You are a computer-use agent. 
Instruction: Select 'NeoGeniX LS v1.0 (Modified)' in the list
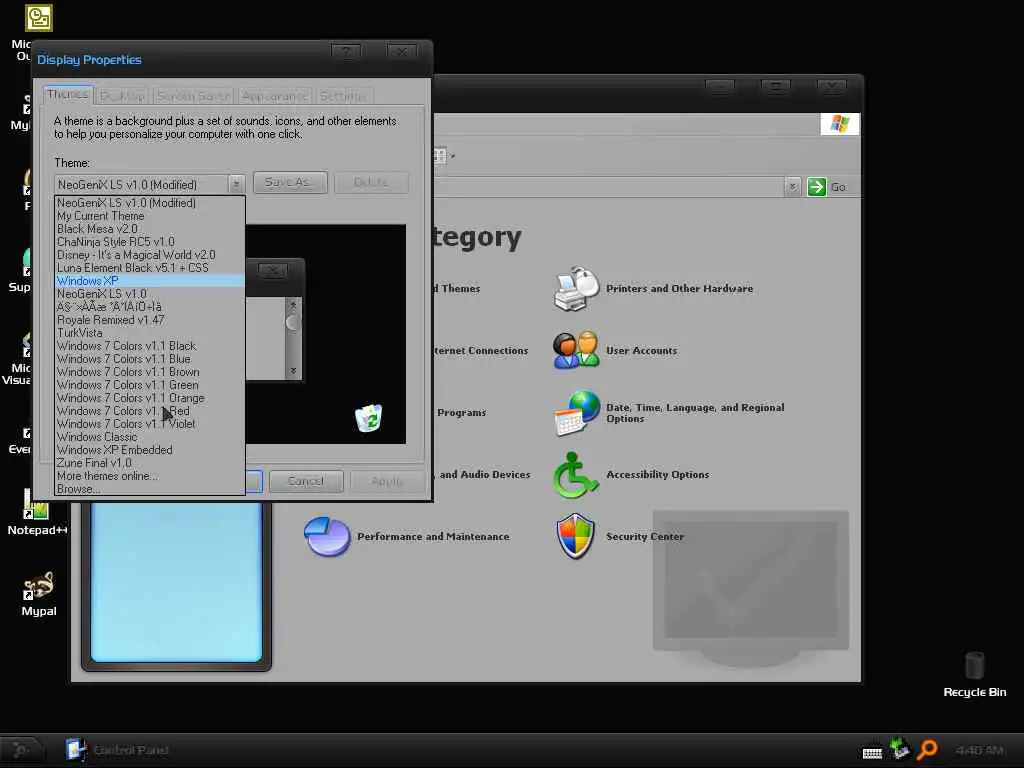click(150, 203)
